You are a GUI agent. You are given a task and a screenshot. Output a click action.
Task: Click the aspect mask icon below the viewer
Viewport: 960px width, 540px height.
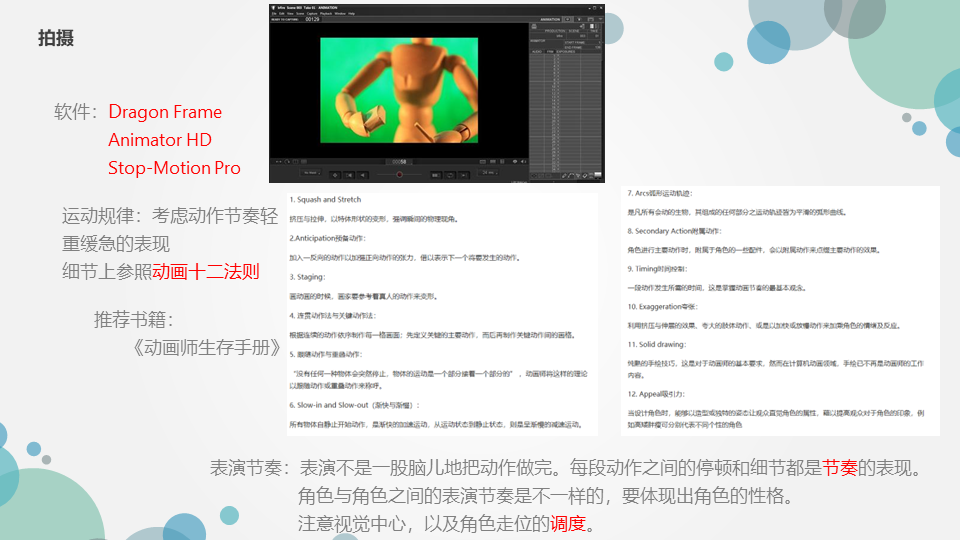(x=482, y=162)
